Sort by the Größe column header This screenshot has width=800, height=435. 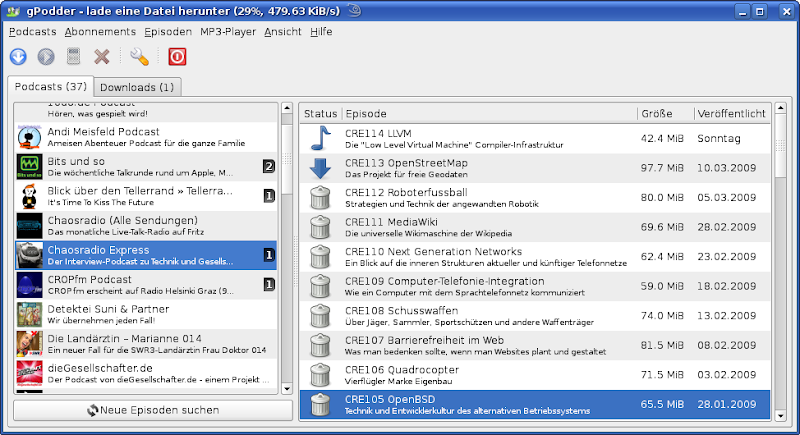point(666,114)
